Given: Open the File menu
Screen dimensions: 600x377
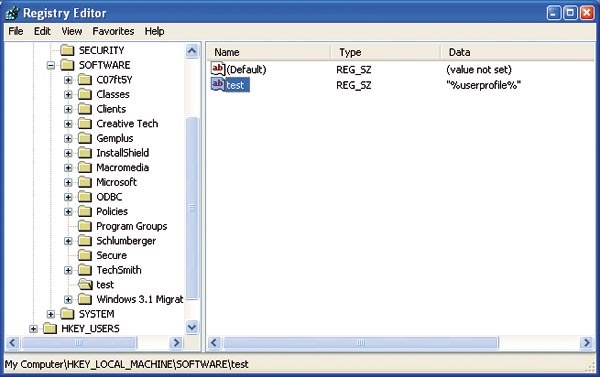Looking at the screenshot, I should (x=16, y=31).
